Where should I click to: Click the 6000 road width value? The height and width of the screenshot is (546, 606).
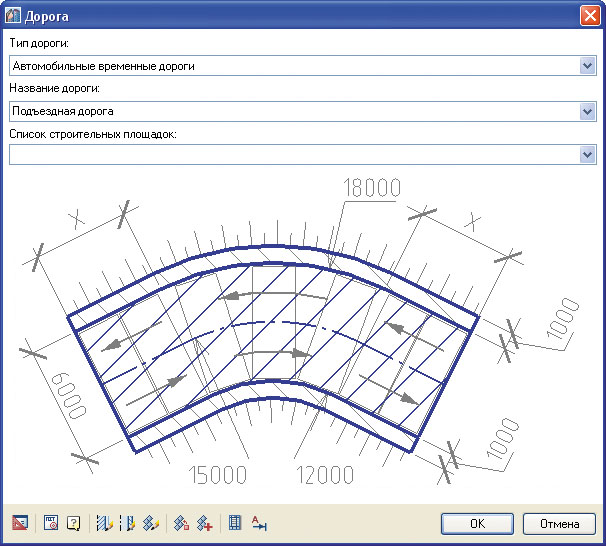click(x=68, y=395)
